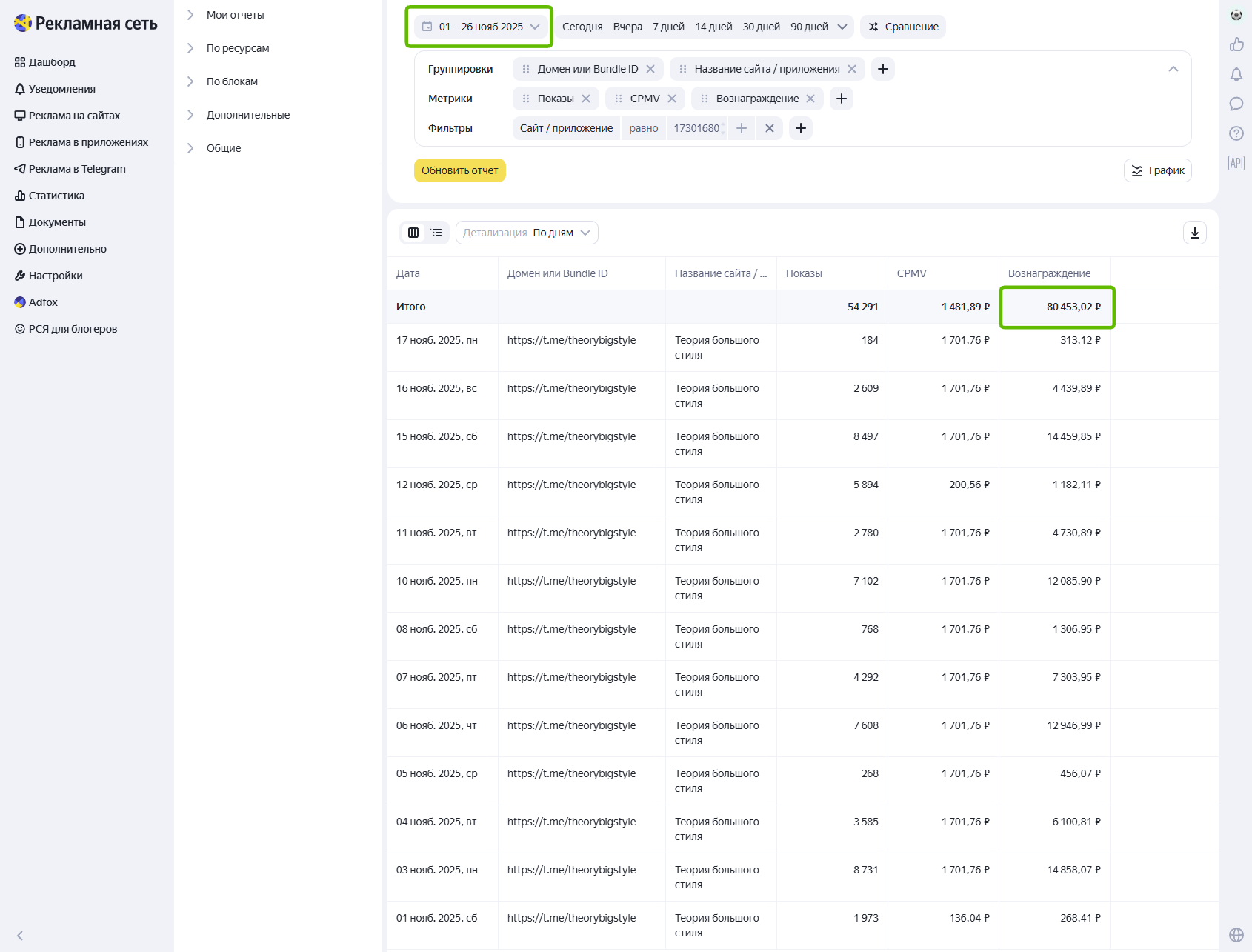Add a new metric with the plus icon
This screenshot has width=1252, height=952.
pos(841,99)
